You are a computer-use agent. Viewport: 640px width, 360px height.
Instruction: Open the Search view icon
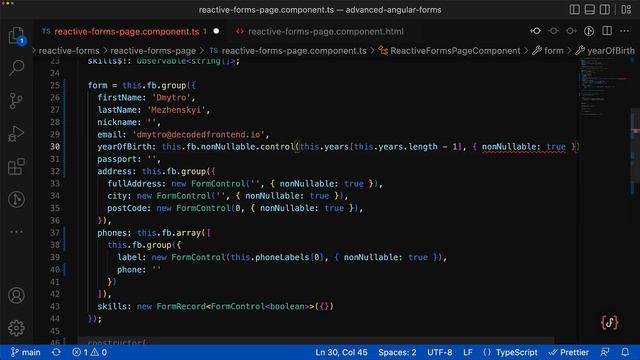16,68
